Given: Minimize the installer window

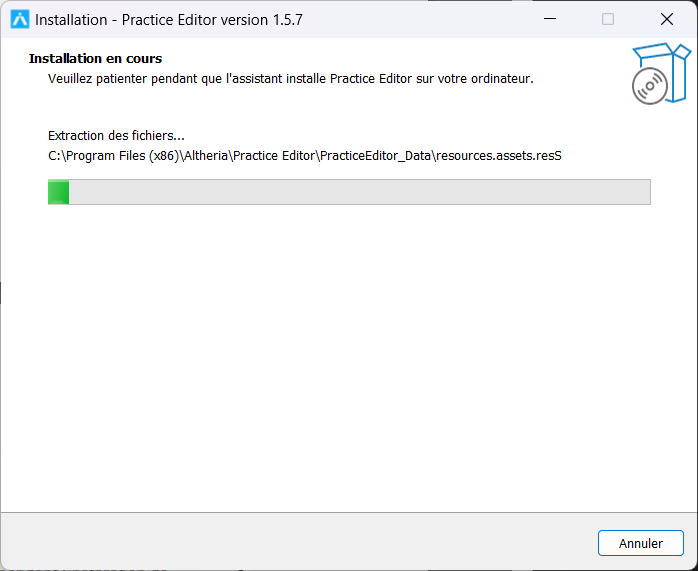Looking at the screenshot, I should (550, 19).
